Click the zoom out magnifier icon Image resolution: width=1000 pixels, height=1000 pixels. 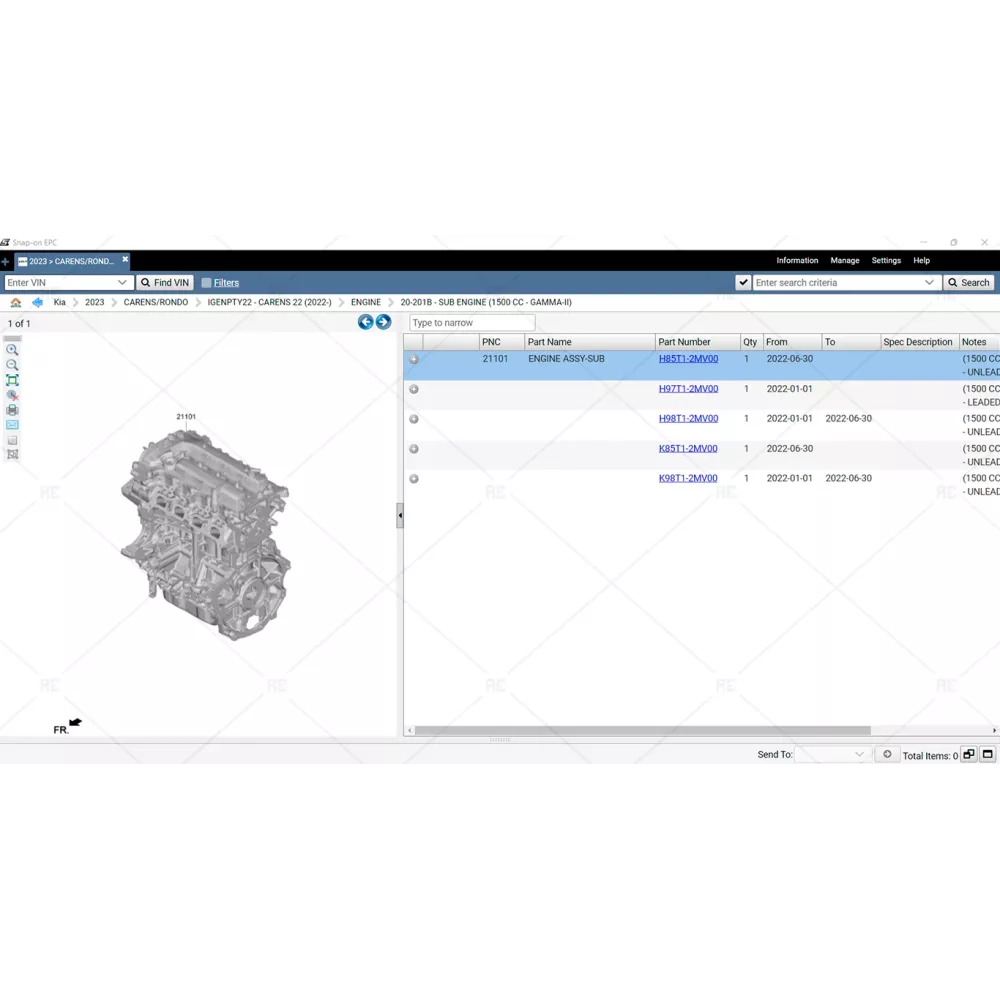12,365
